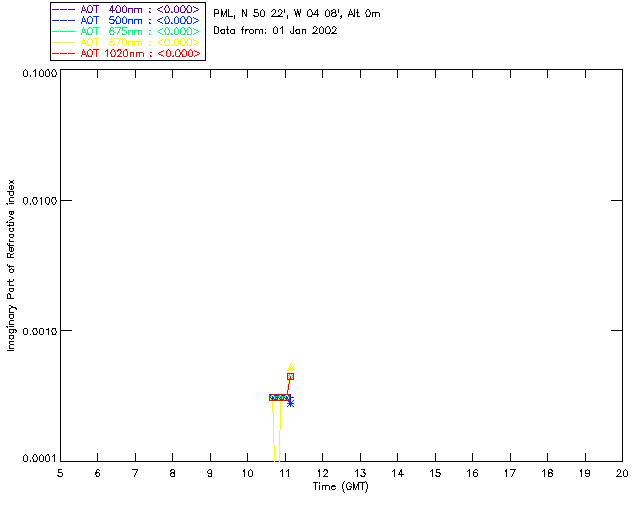Click the y-axis label 0.1000
The image size is (640, 512).
click(x=40, y=73)
